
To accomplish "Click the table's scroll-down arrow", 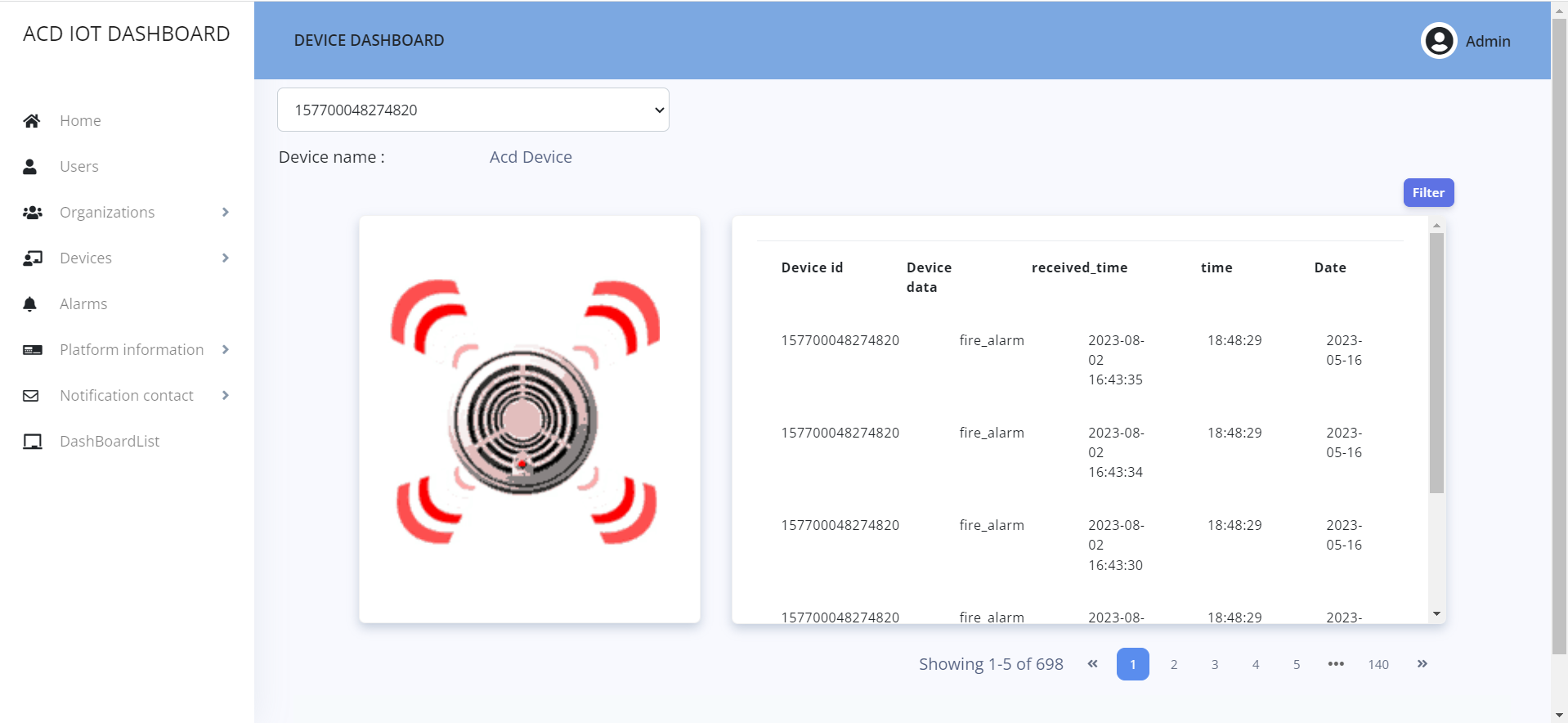I will [x=1436, y=614].
